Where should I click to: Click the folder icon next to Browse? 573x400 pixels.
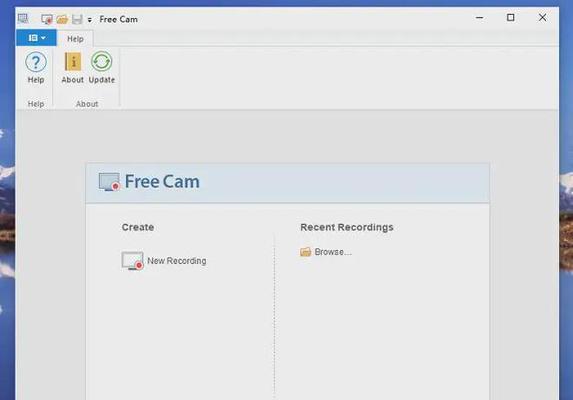(306, 252)
